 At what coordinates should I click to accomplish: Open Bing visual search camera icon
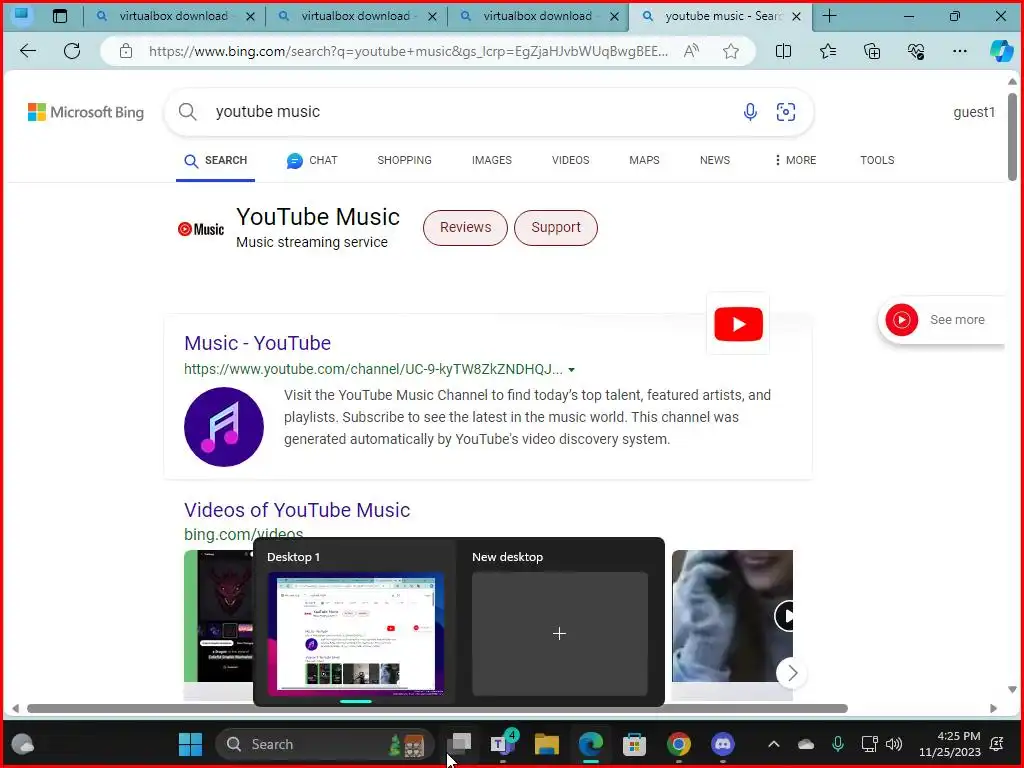786,112
